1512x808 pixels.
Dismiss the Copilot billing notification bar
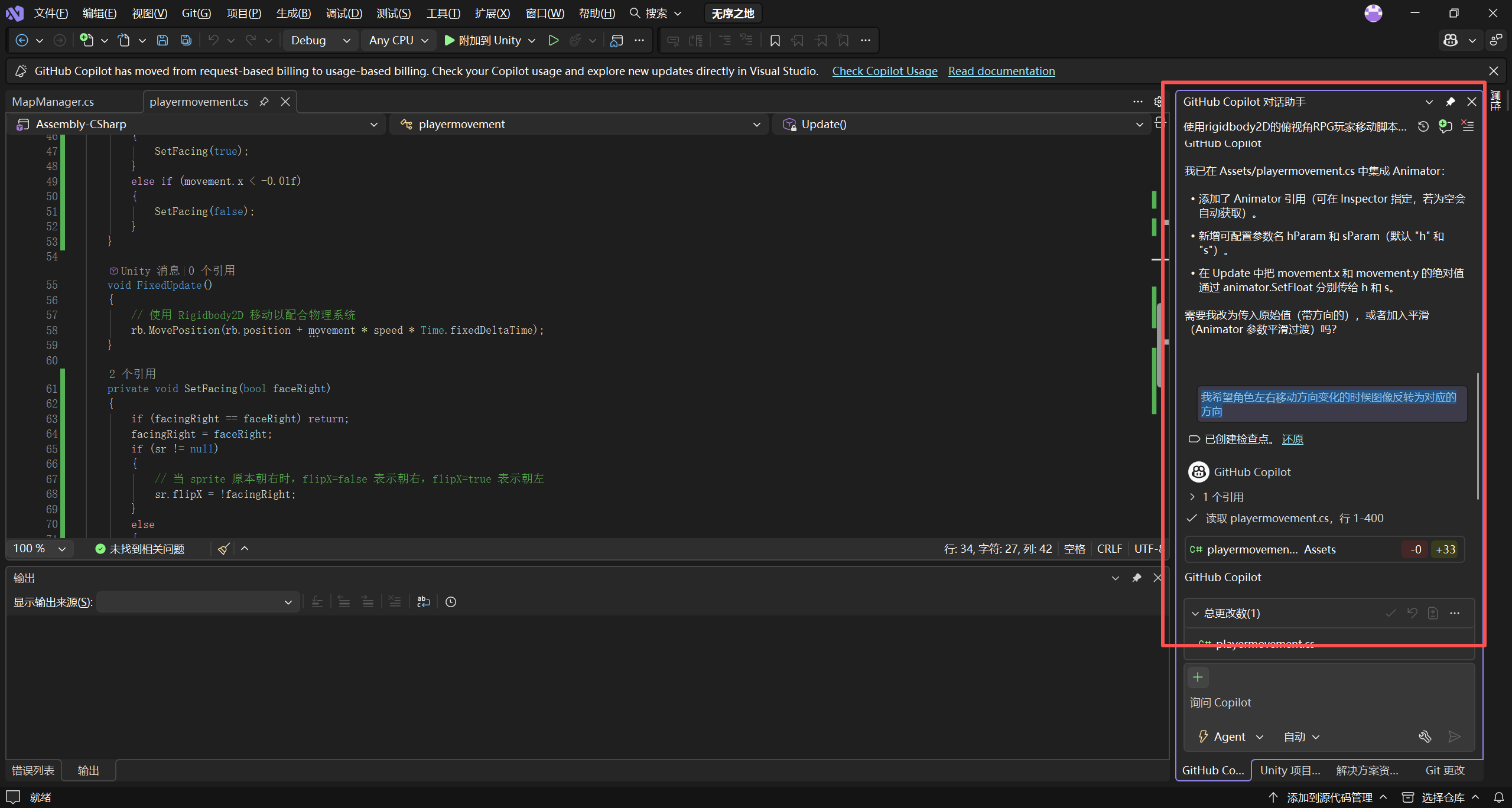1494,71
